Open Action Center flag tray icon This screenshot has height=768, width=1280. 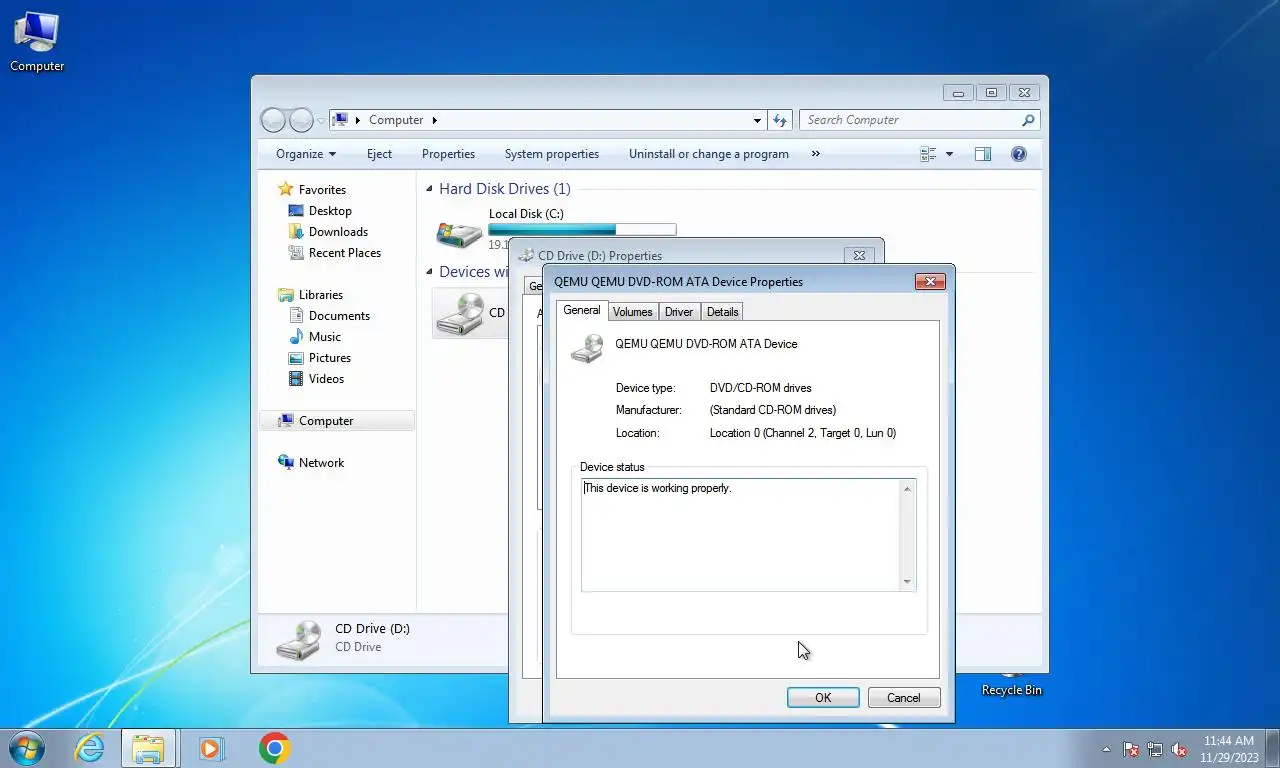[x=1131, y=749]
